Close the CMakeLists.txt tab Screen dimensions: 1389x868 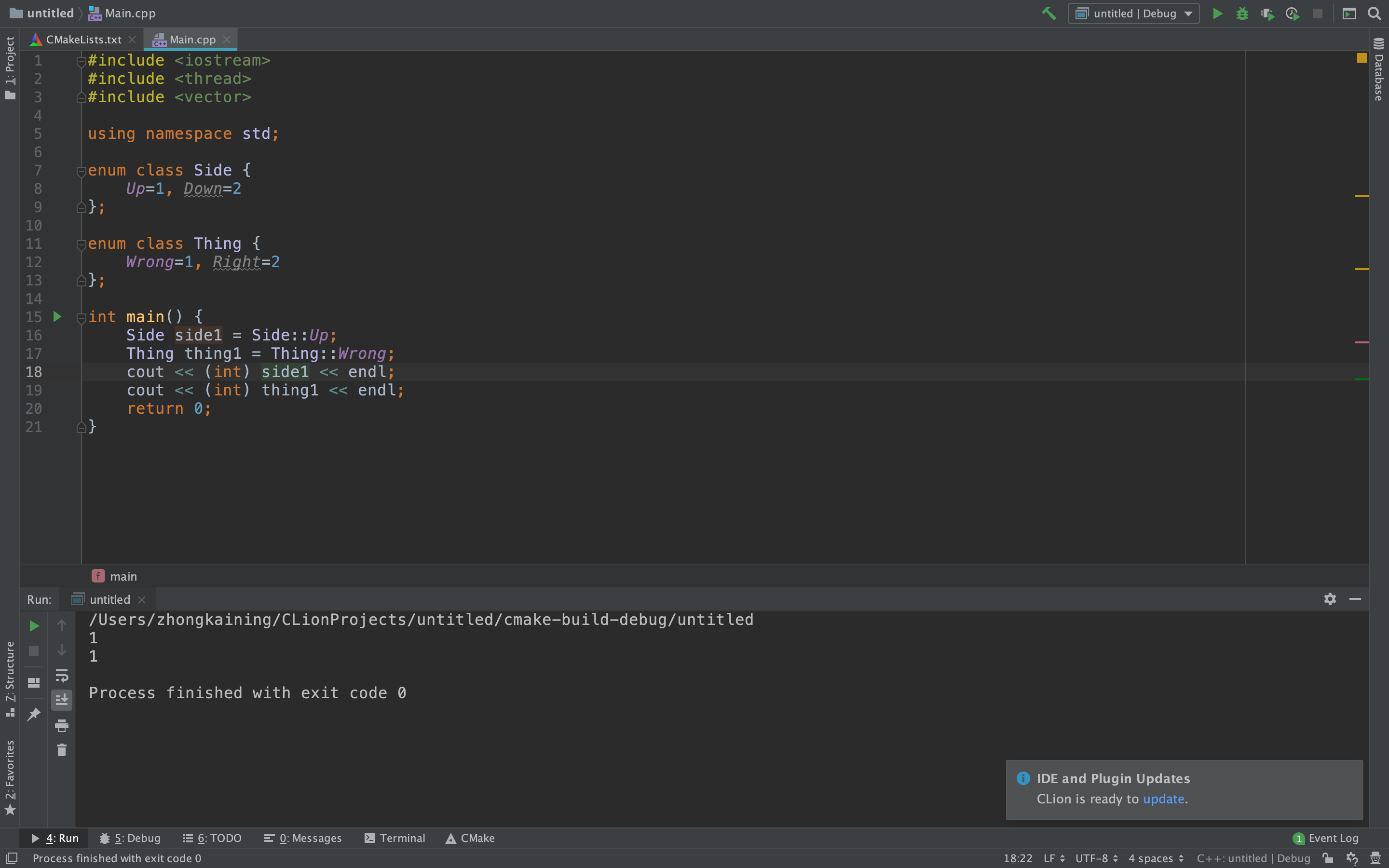pos(132,40)
